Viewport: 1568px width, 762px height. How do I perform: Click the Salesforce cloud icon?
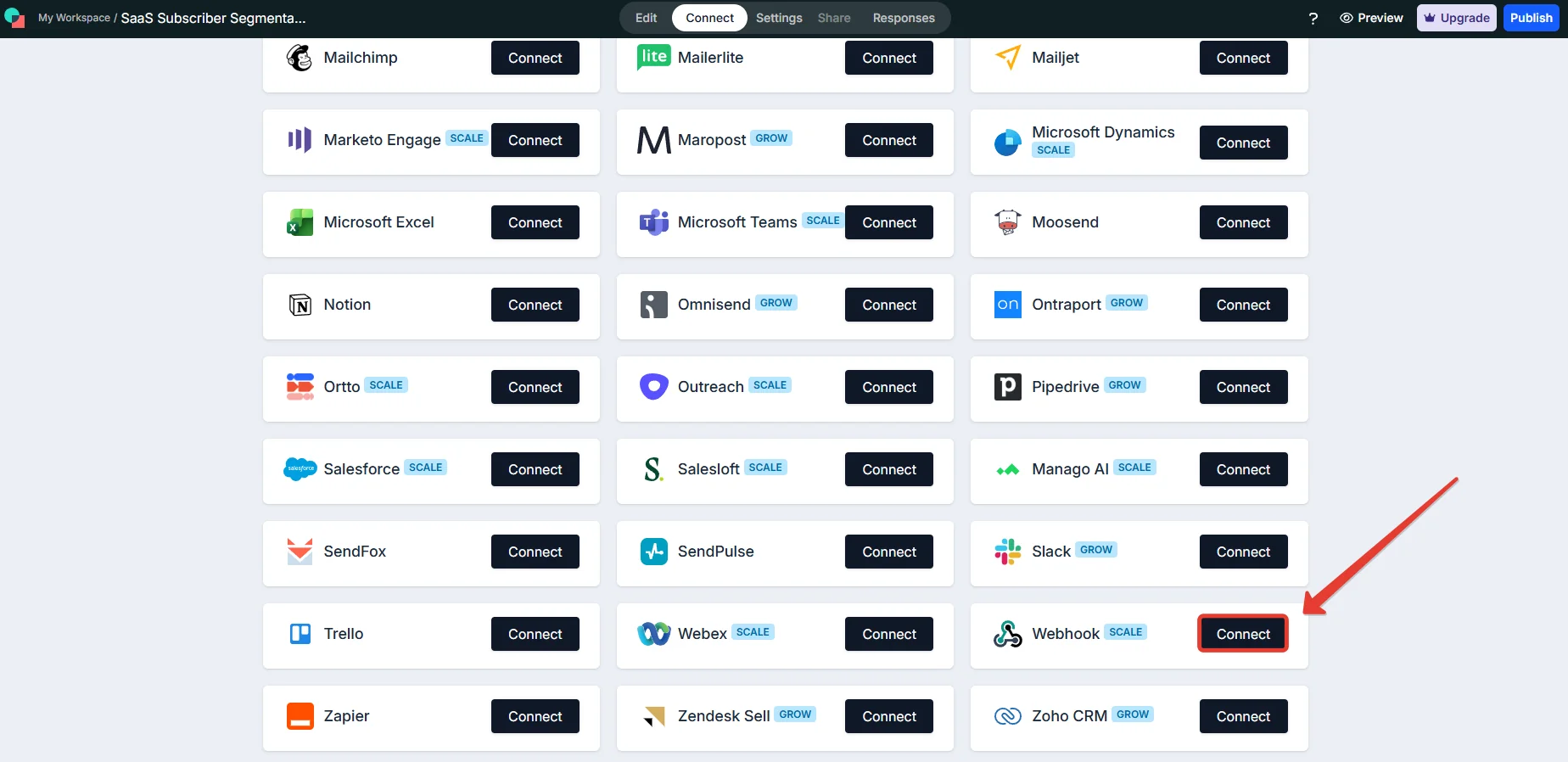pyautogui.click(x=300, y=468)
